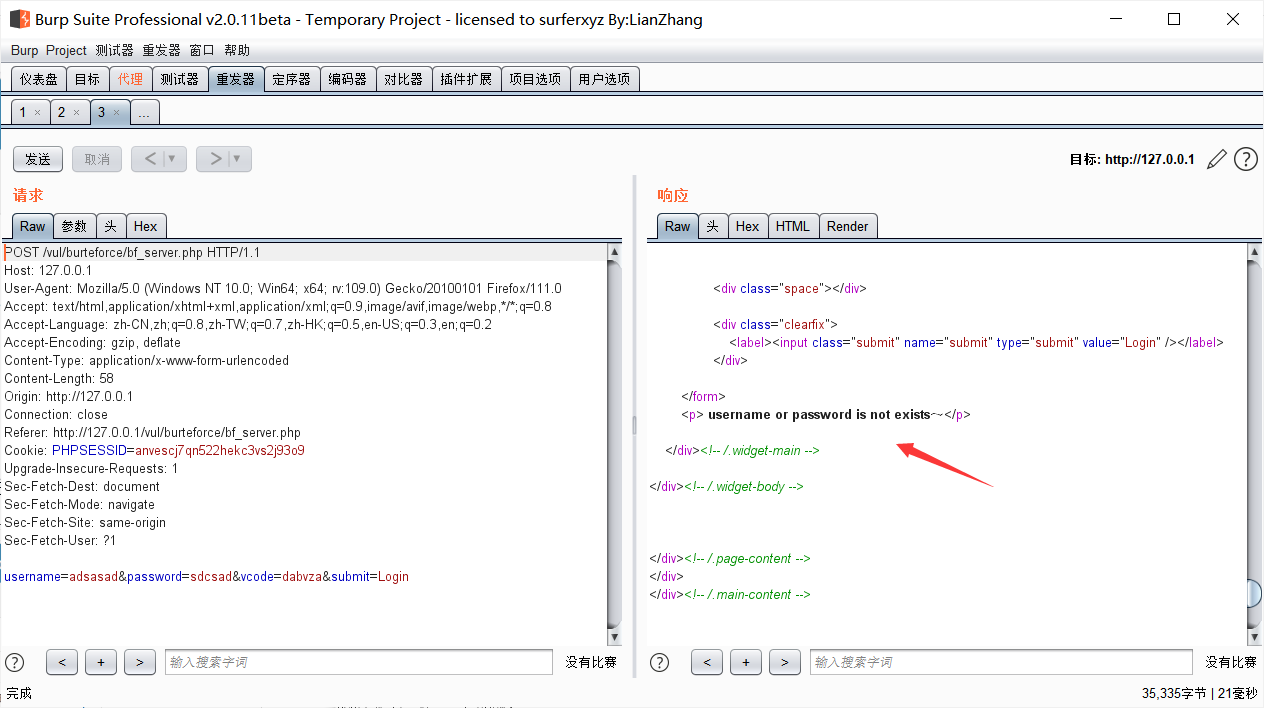The height and width of the screenshot is (708, 1264).
Task: Select the response Raw tab
Action: (677, 226)
